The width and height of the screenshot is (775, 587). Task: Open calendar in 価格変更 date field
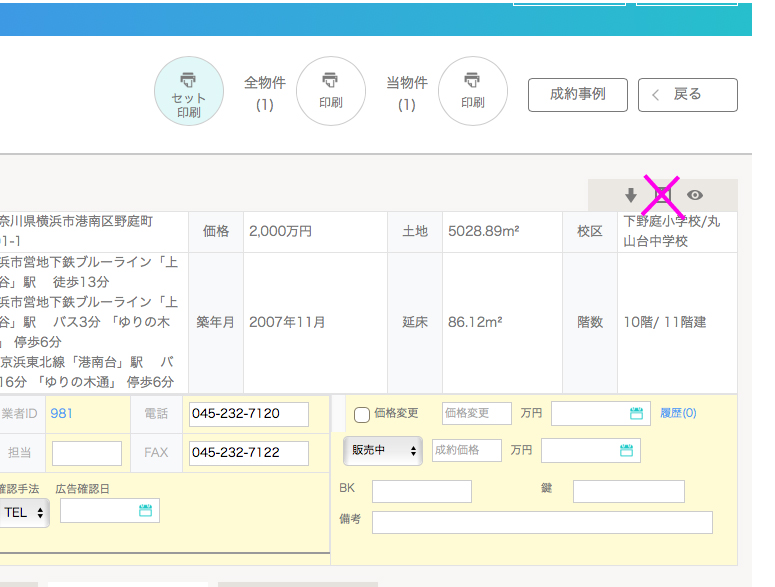pyautogui.click(x=636, y=414)
